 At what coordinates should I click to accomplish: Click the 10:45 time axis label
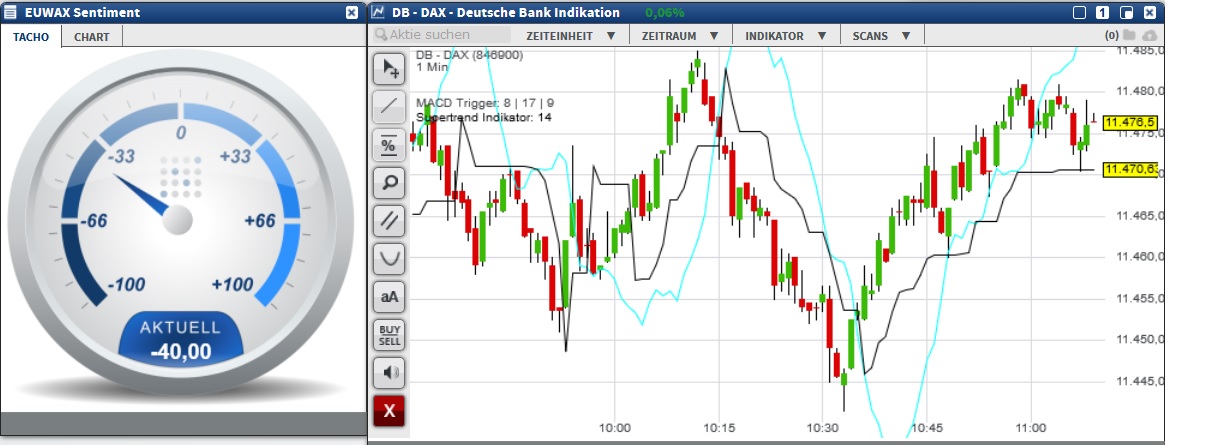point(927,428)
